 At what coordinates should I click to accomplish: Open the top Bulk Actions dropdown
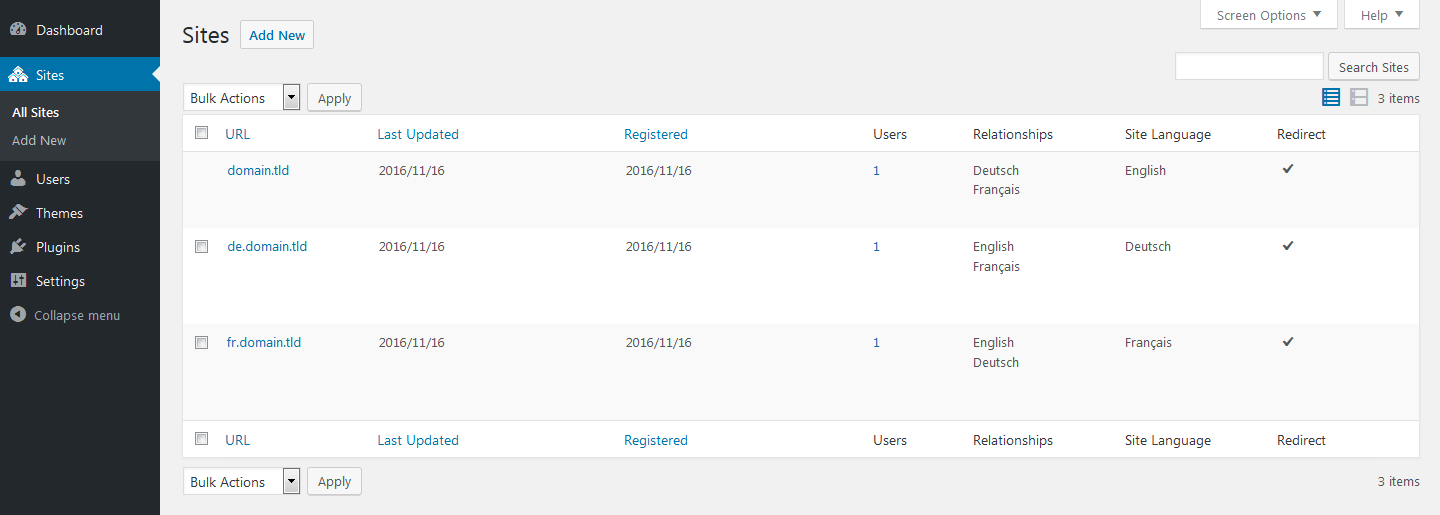[242, 97]
